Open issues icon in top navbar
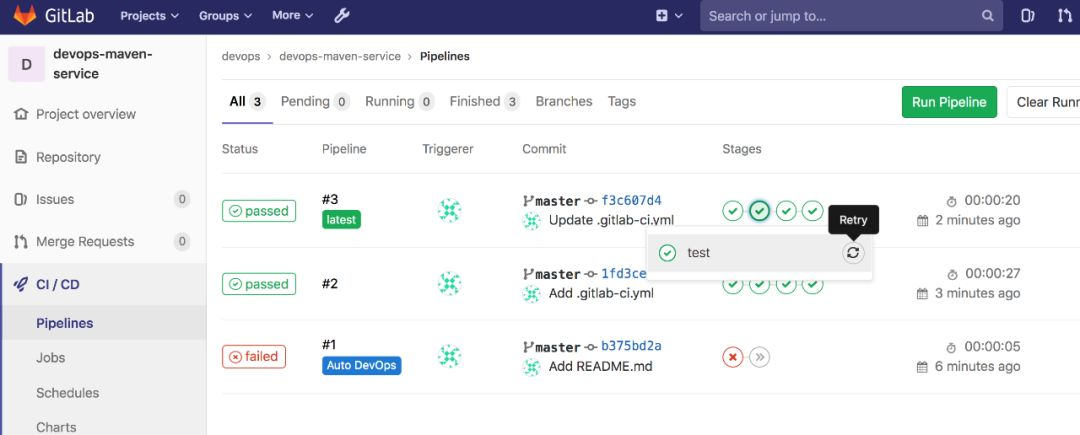The height and width of the screenshot is (435, 1080). click(1028, 16)
